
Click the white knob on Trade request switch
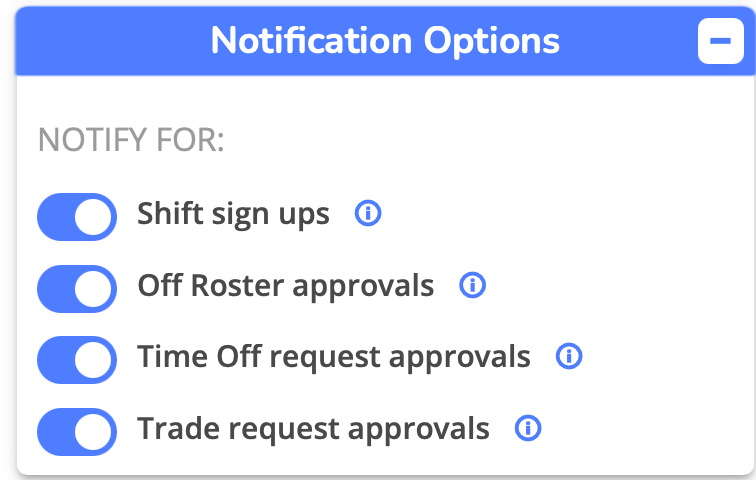pos(94,431)
